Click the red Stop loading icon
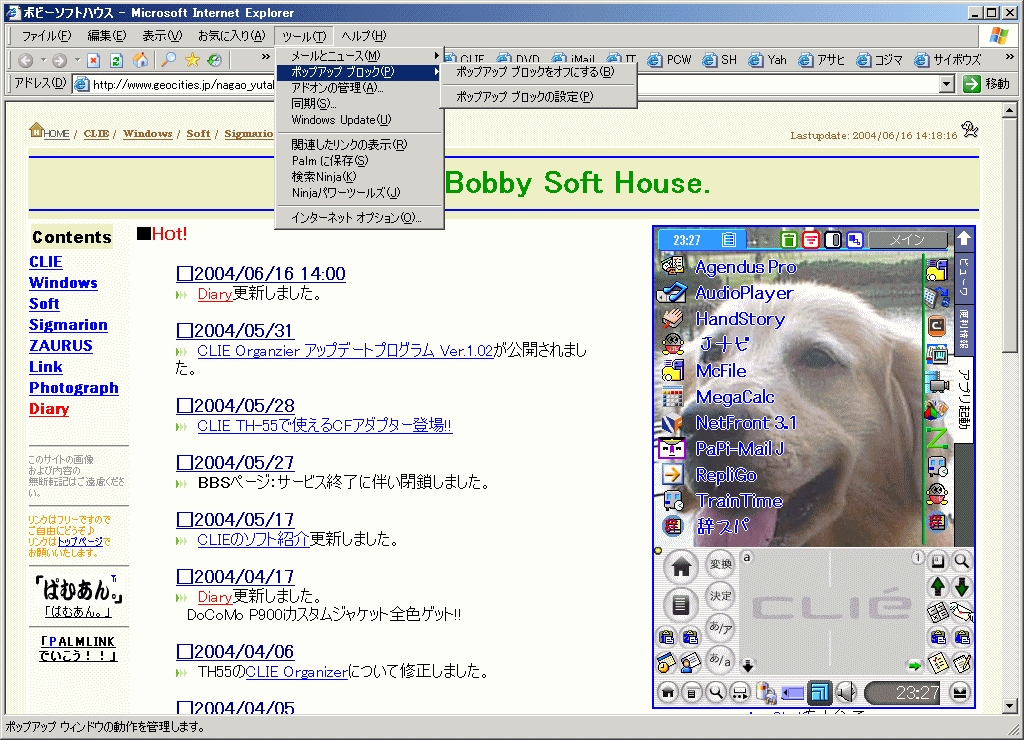 (x=93, y=61)
